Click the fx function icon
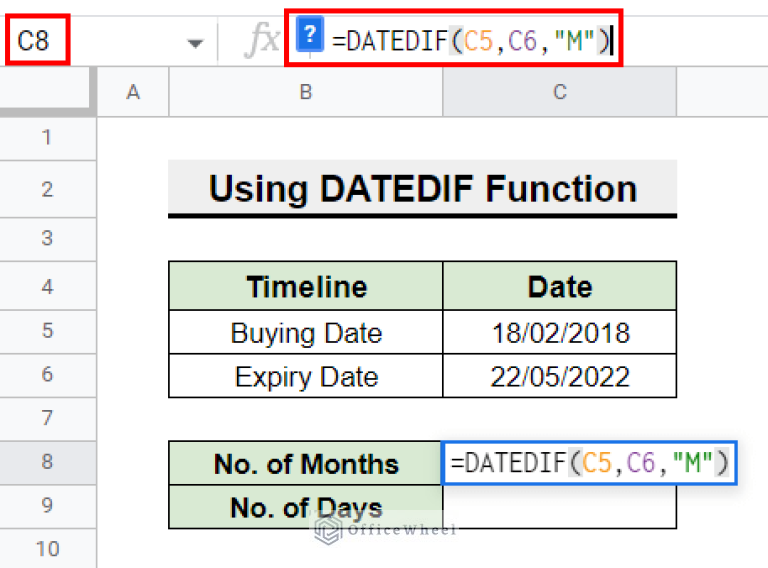 262,39
